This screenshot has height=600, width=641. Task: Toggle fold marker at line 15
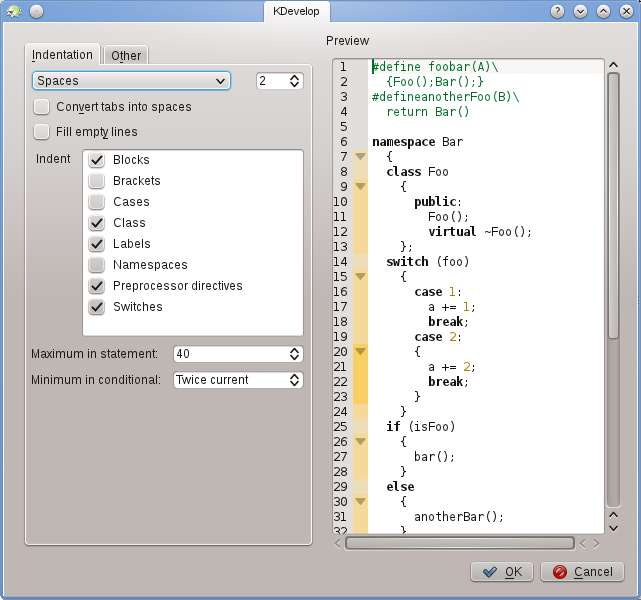[x=360, y=277]
